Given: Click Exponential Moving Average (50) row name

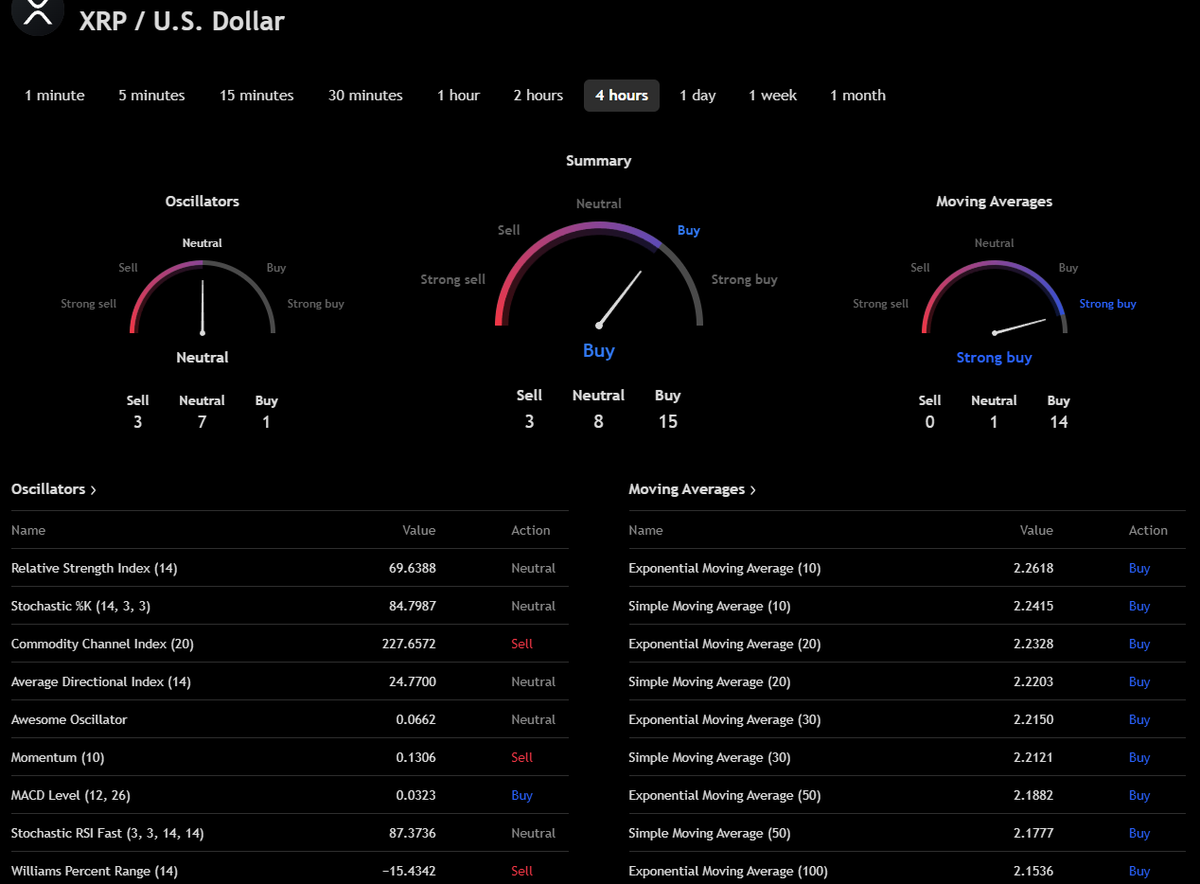Looking at the screenshot, I should 725,796.
